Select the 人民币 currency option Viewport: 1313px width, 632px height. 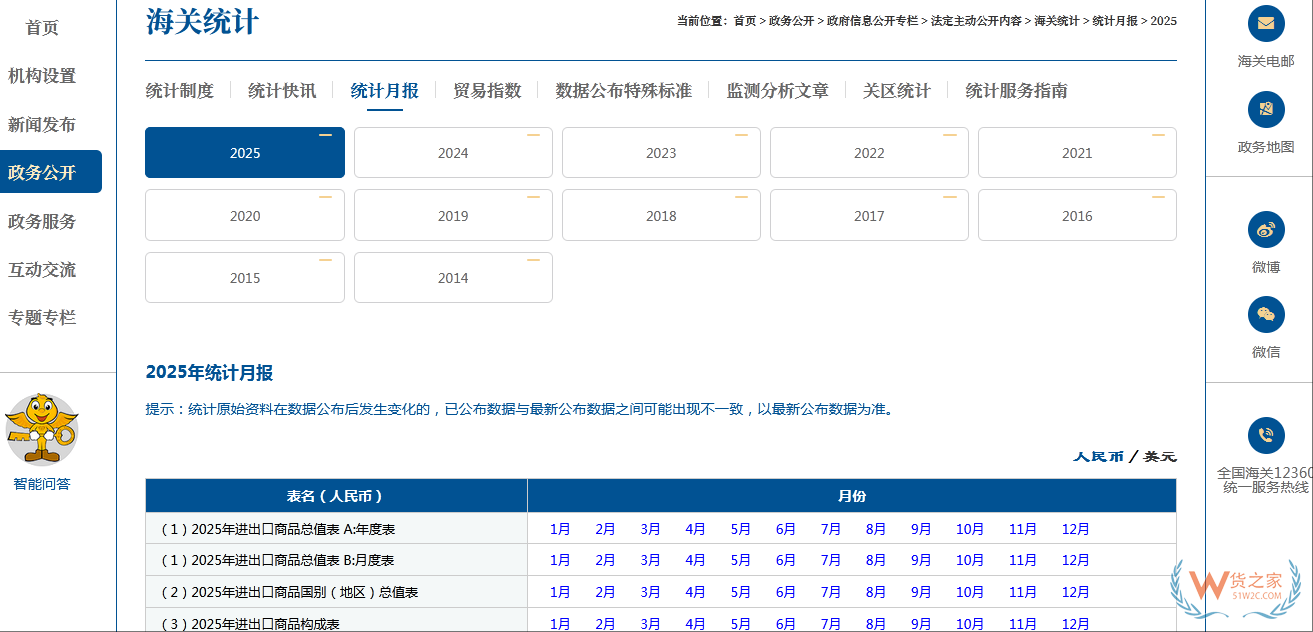pyautogui.click(x=1097, y=455)
